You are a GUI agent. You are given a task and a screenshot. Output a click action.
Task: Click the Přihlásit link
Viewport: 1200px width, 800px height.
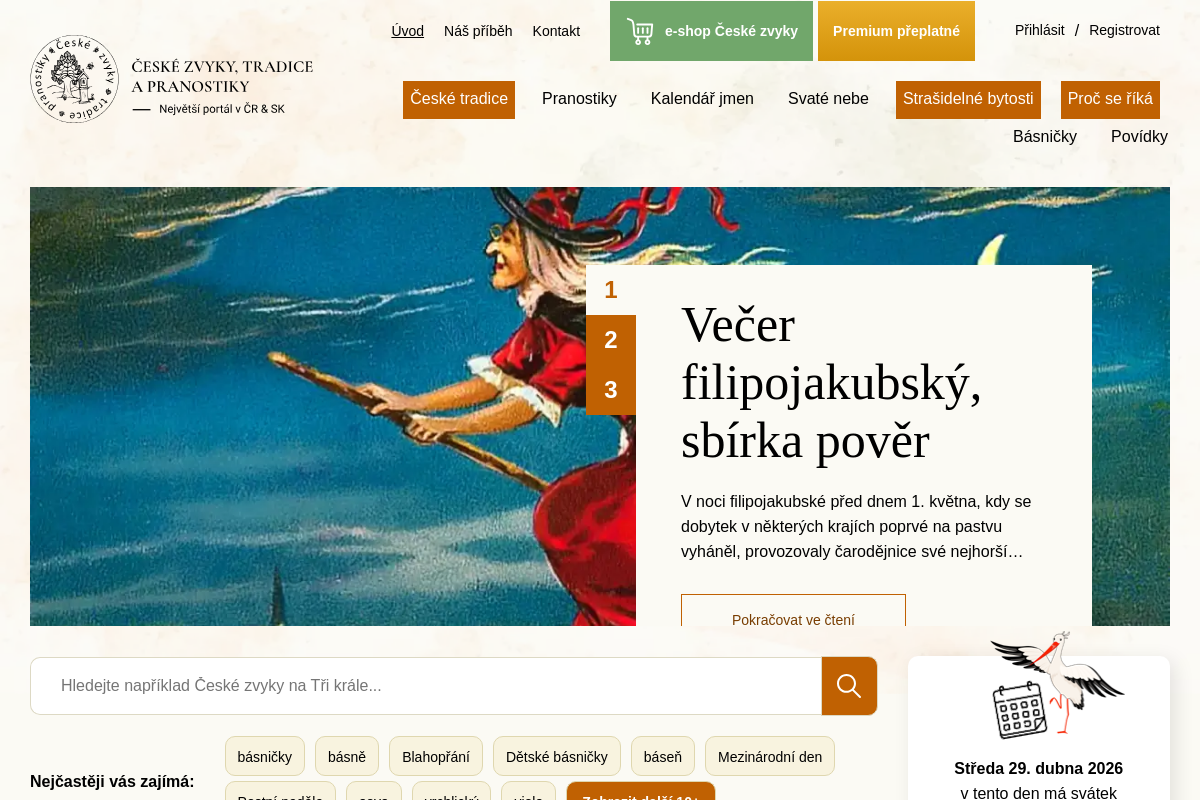coord(1040,30)
